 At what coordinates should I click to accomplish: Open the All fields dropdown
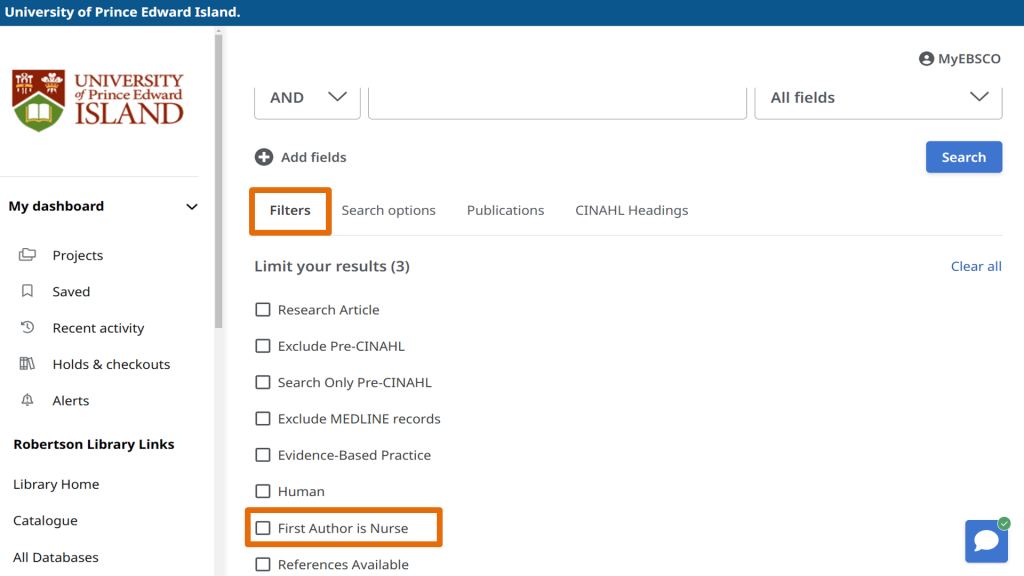coord(877,98)
